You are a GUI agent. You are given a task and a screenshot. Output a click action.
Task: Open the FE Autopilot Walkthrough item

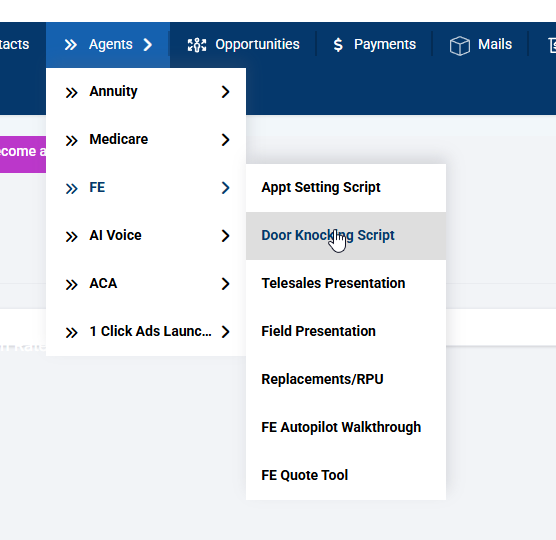346,428
